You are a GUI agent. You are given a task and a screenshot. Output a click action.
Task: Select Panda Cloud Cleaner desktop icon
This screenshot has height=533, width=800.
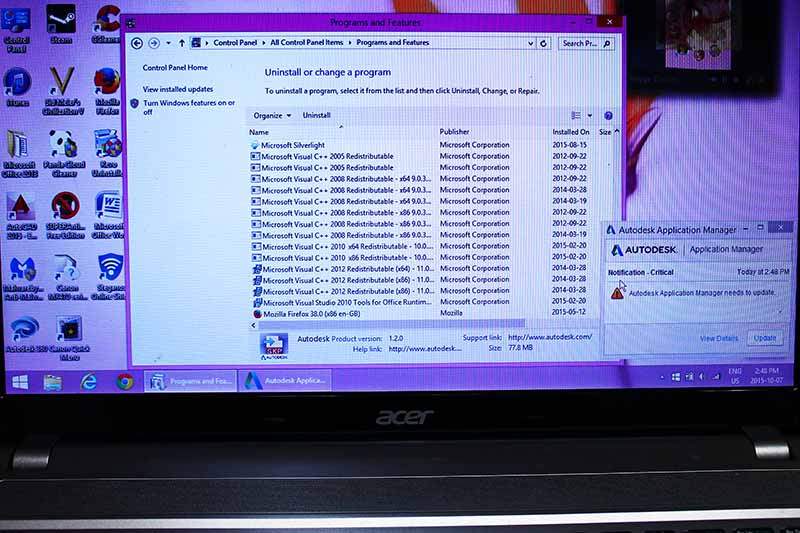pos(63,154)
